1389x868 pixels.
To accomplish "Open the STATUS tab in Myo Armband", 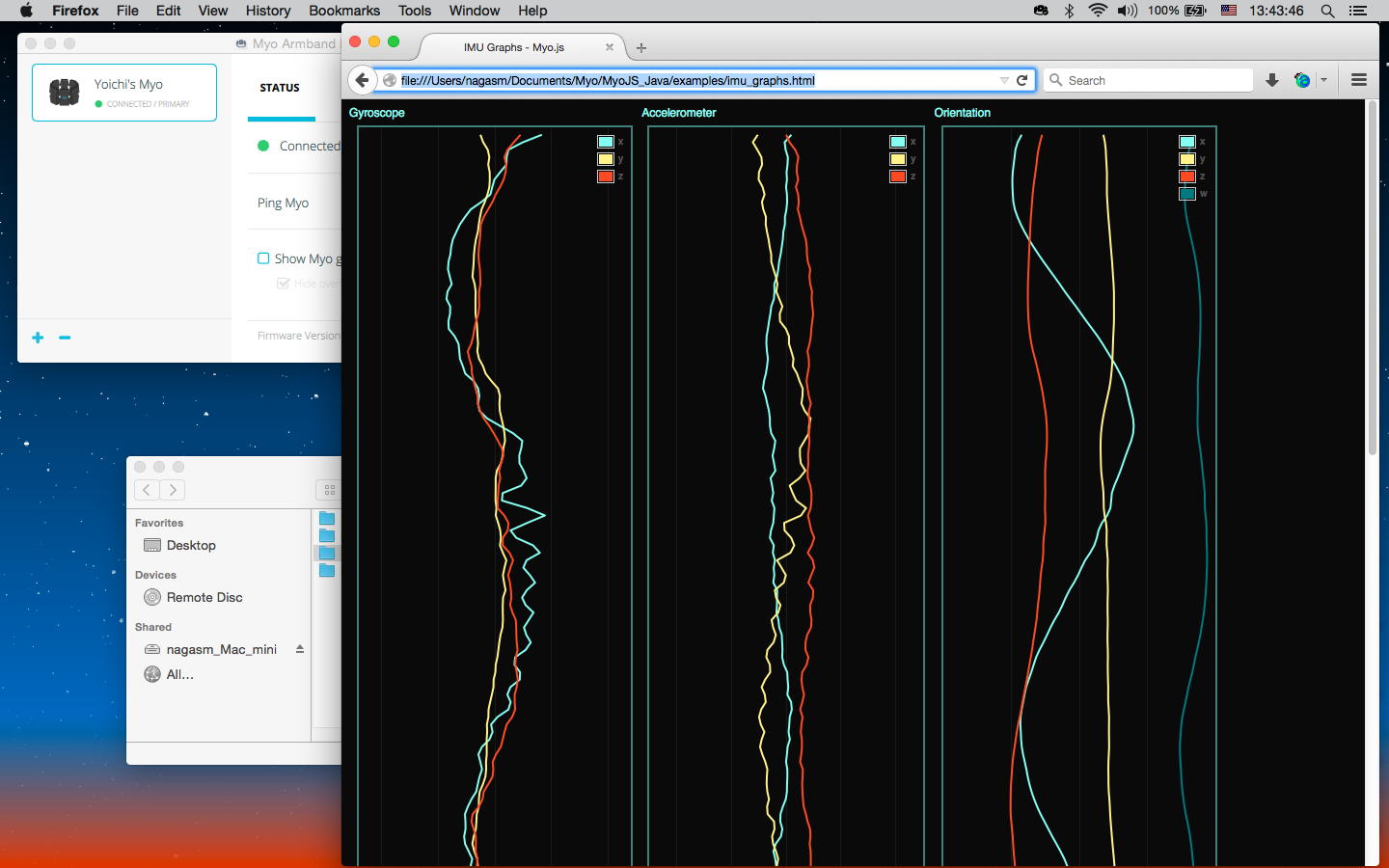I will [x=280, y=88].
